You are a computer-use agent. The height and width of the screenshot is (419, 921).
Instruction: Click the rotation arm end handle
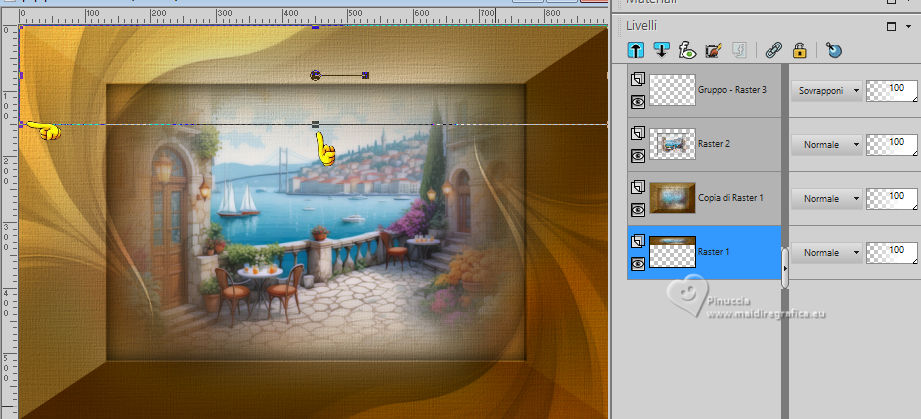tap(365, 75)
